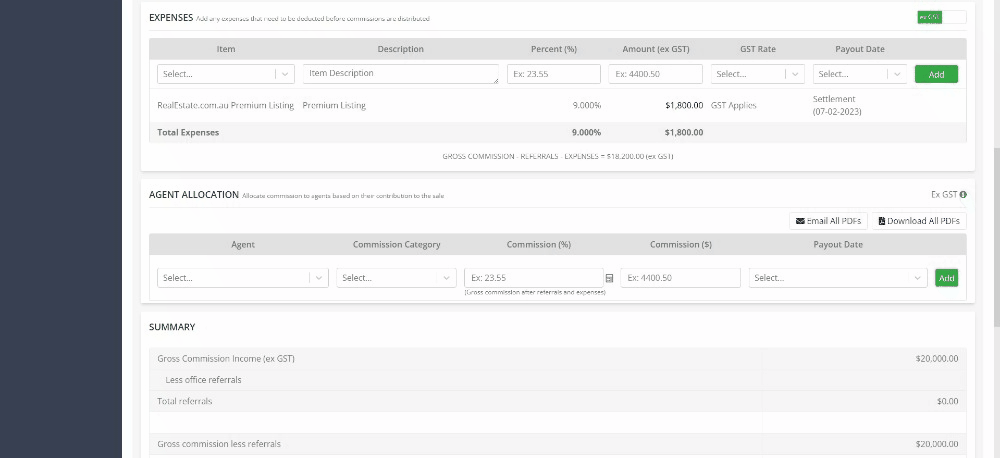
Task: Open the Agent selection dropdown
Action: point(242,278)
